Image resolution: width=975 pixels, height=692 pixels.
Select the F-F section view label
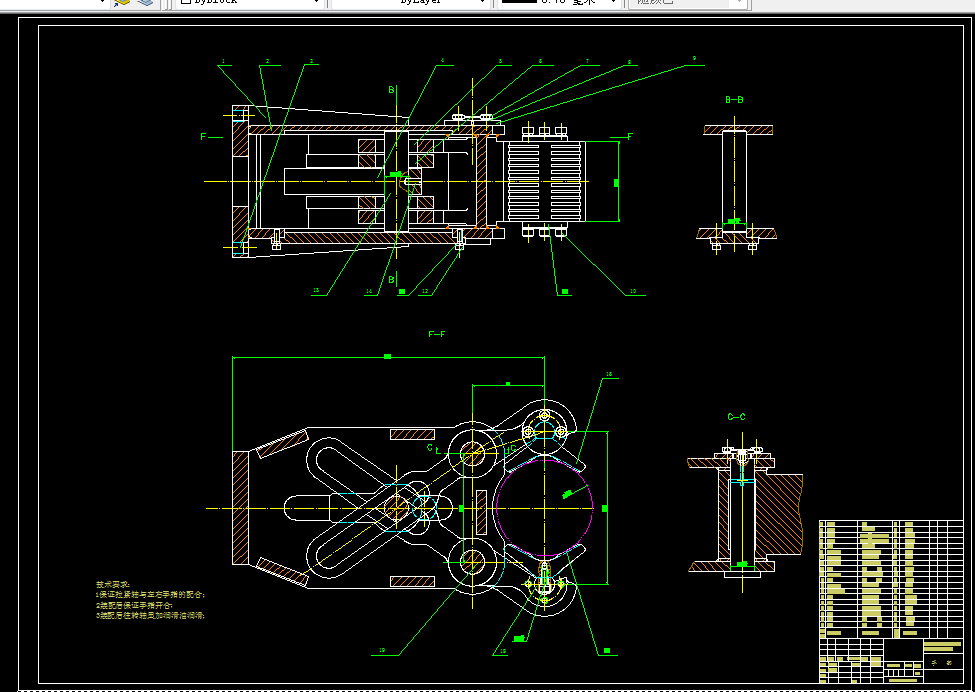coord(437,334)
